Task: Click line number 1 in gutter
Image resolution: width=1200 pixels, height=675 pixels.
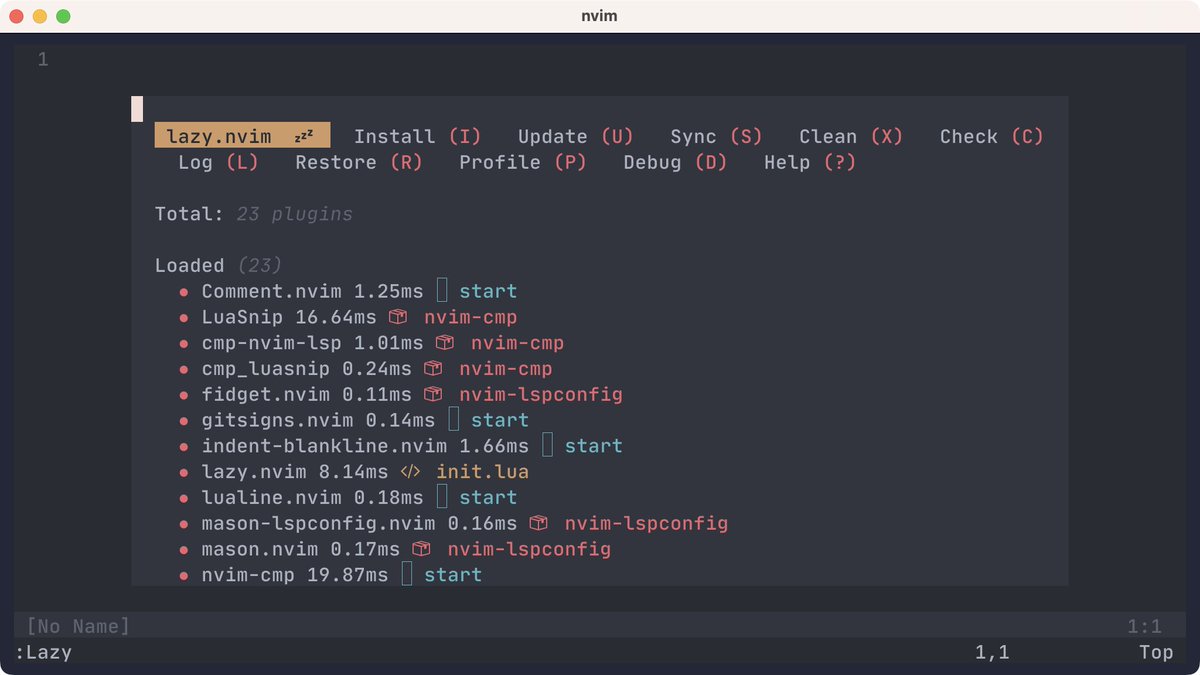Action: click(x=43, y=60)
